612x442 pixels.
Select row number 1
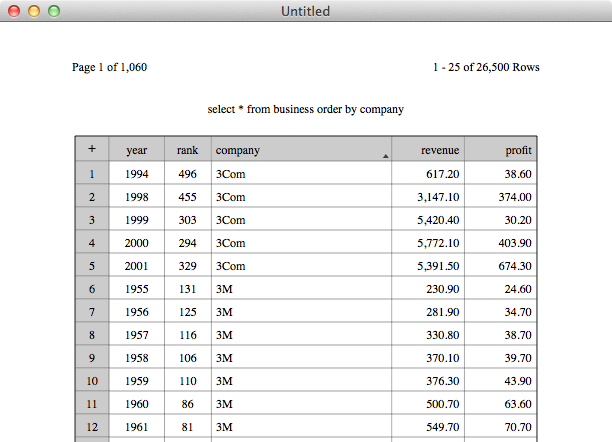coord(92,174)
